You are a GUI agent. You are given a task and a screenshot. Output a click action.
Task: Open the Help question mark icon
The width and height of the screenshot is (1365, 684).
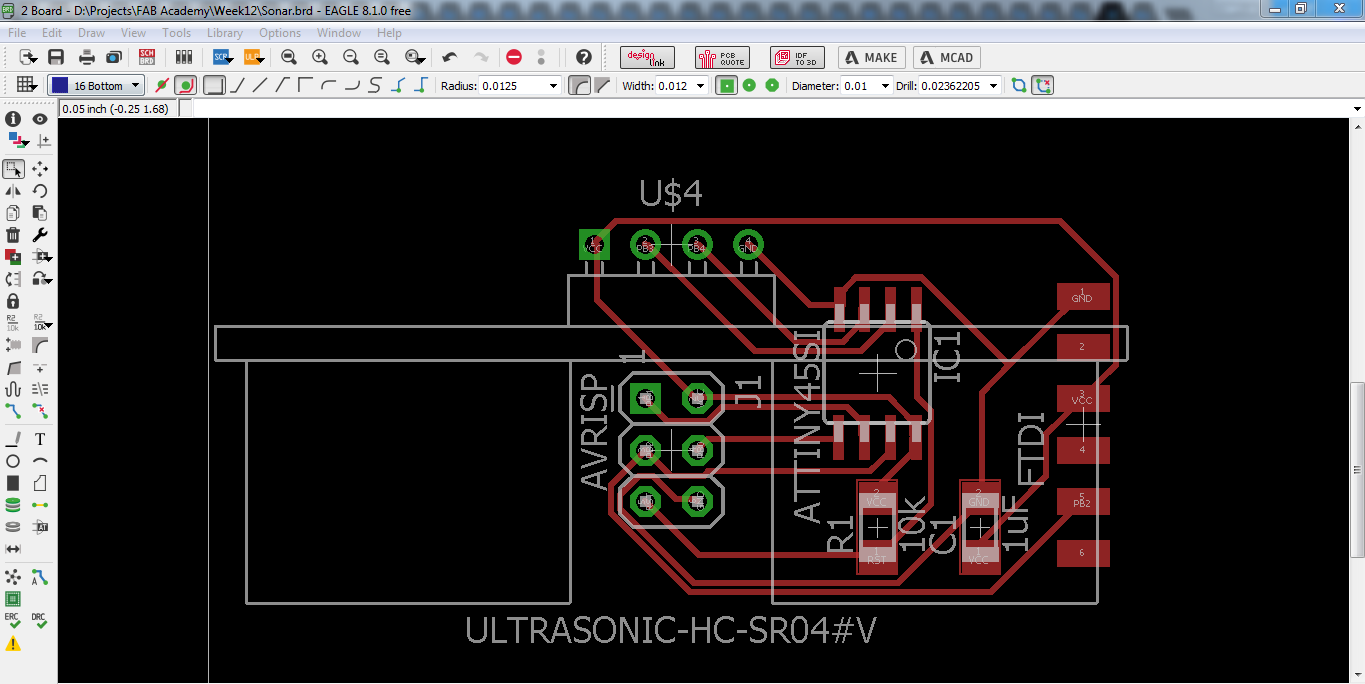584,57
